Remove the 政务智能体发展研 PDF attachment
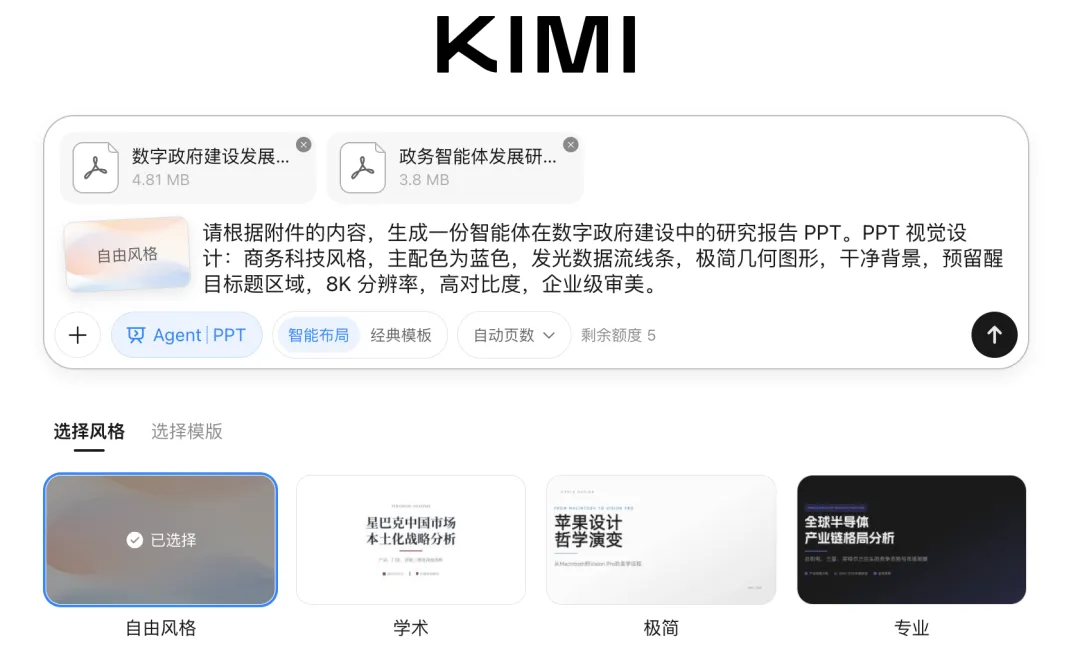The height and width of the screenshot is (649, 1080). tap(570, 145)
